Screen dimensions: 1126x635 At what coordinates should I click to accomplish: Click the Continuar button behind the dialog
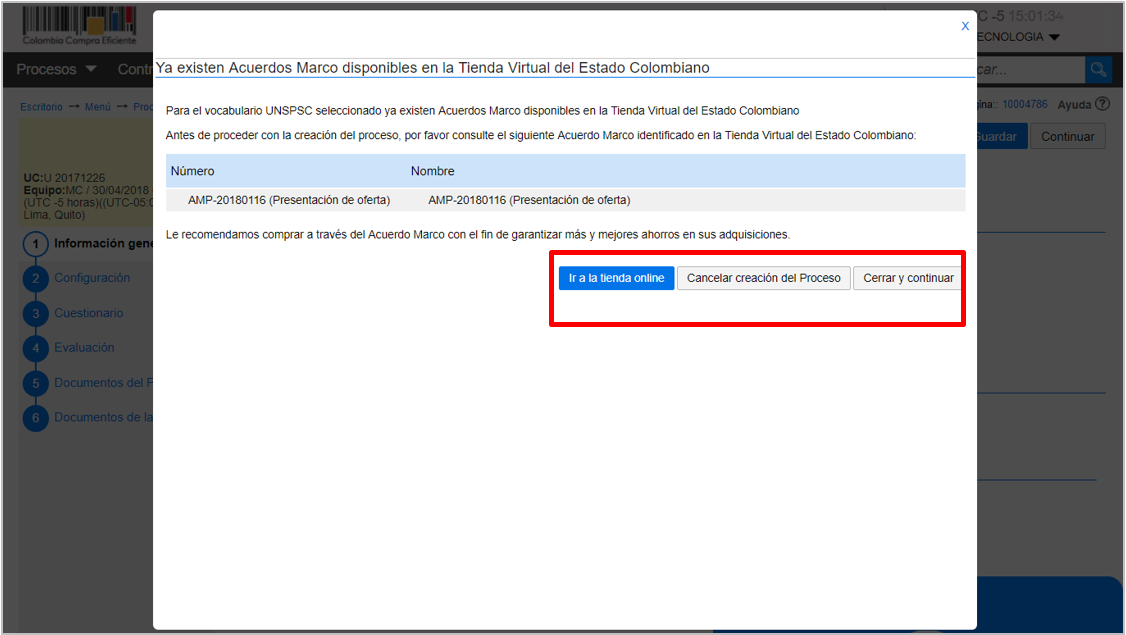tap(1067, 136)
